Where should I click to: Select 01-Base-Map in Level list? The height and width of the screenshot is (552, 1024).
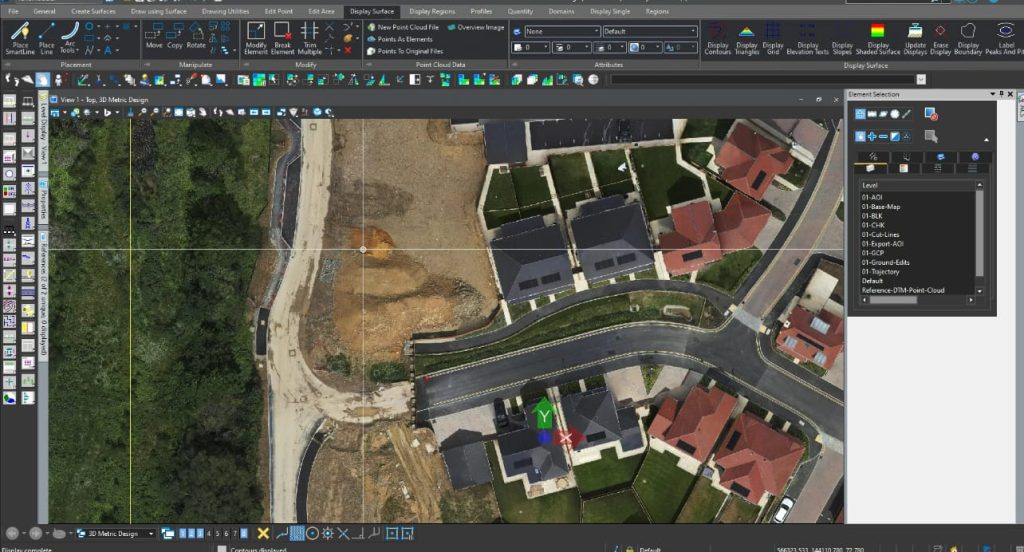coord(881,206)
